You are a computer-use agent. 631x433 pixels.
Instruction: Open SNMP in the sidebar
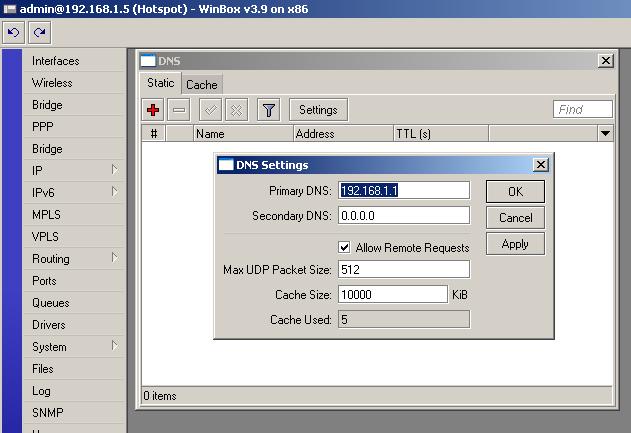[x=74, y=412]
